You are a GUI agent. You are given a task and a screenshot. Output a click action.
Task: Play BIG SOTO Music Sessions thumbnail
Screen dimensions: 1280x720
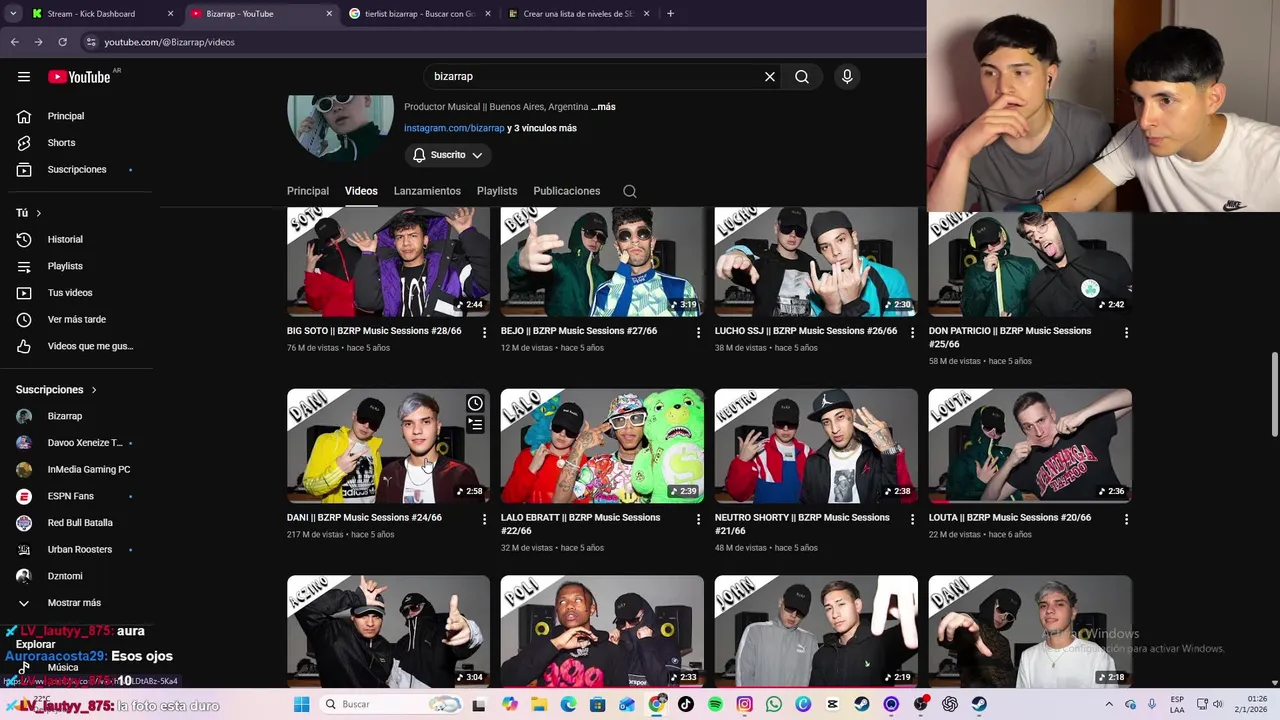click(388, 262)
